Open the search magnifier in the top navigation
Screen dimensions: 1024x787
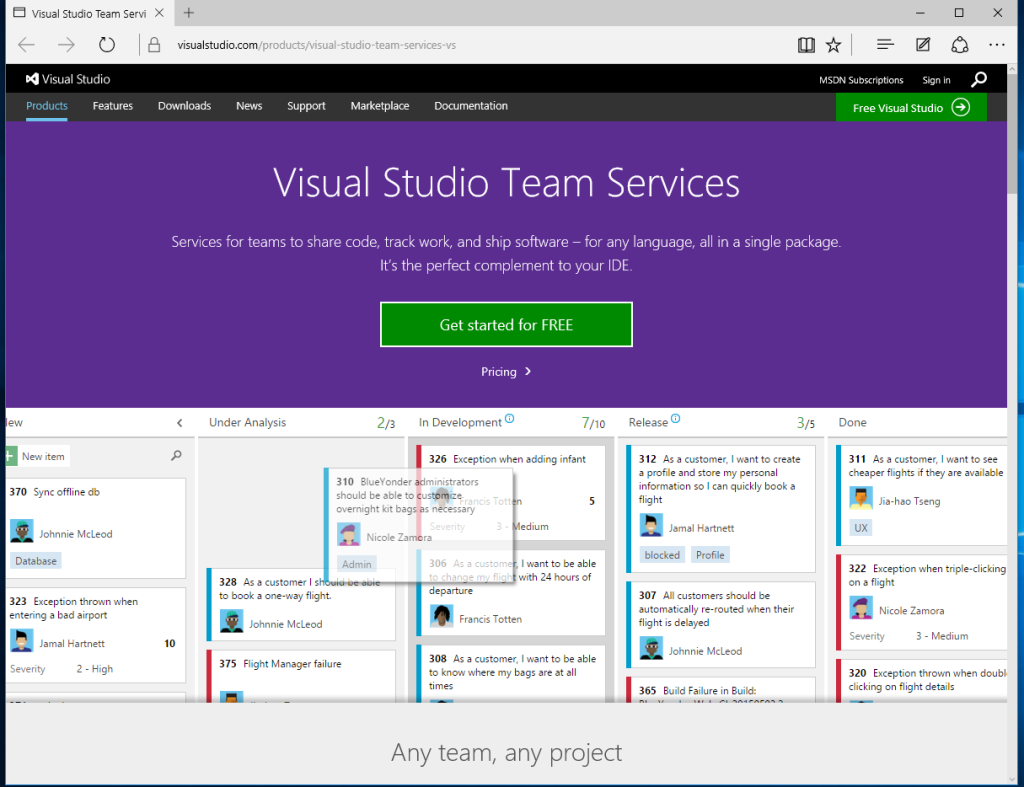[x=978, y=79]
